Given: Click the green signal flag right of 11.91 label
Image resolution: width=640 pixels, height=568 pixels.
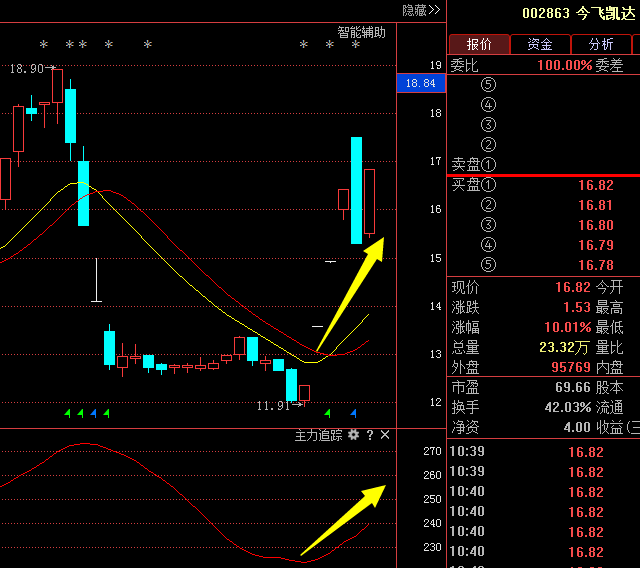Looking at the screenshot, I should tap(327, 413).
